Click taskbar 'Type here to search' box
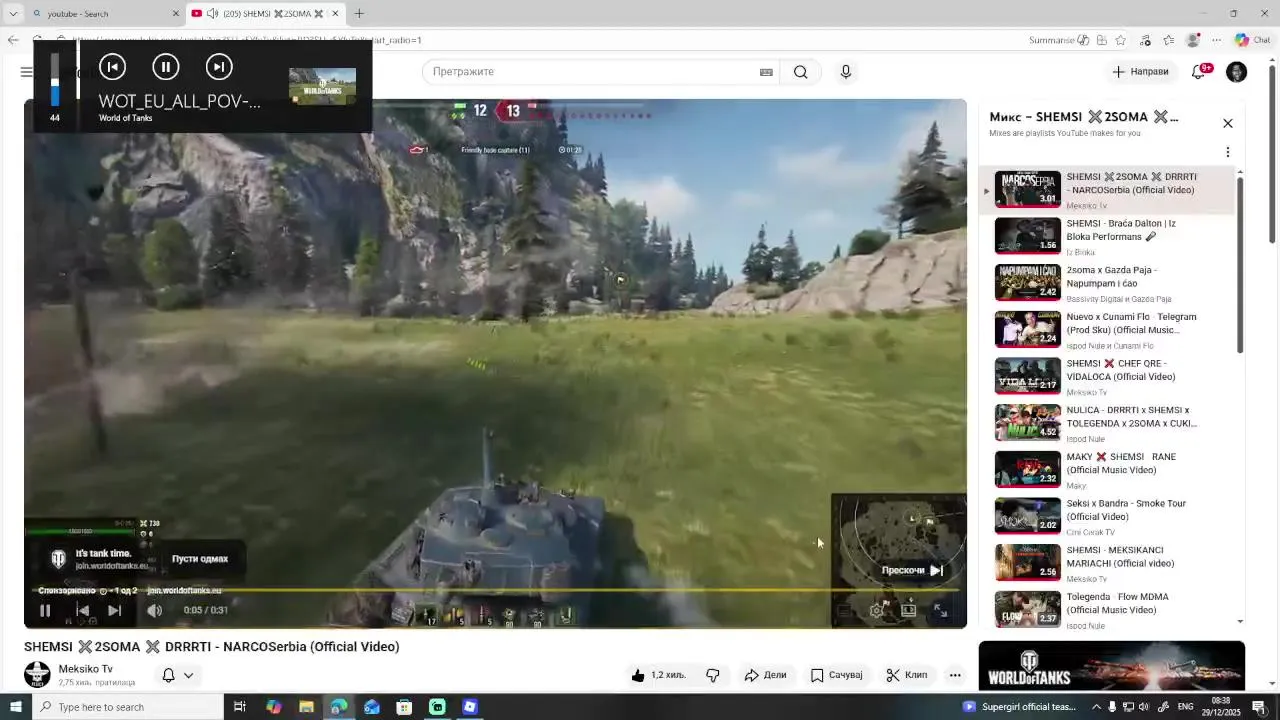The width and height of the screenshot is (1280, 720). [x=129, y=707]
